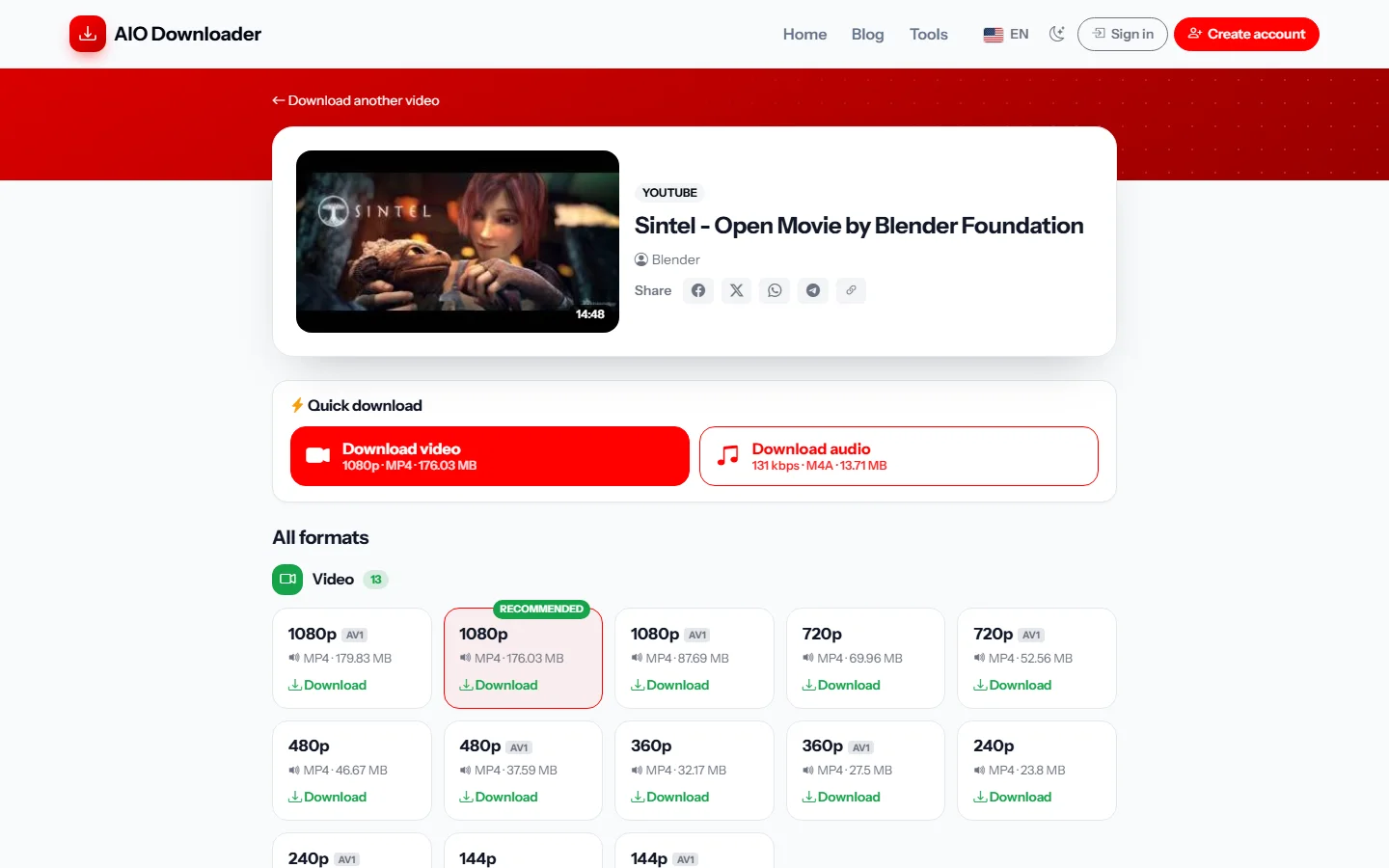Click Download video 1080p quick button

[490, 456]
